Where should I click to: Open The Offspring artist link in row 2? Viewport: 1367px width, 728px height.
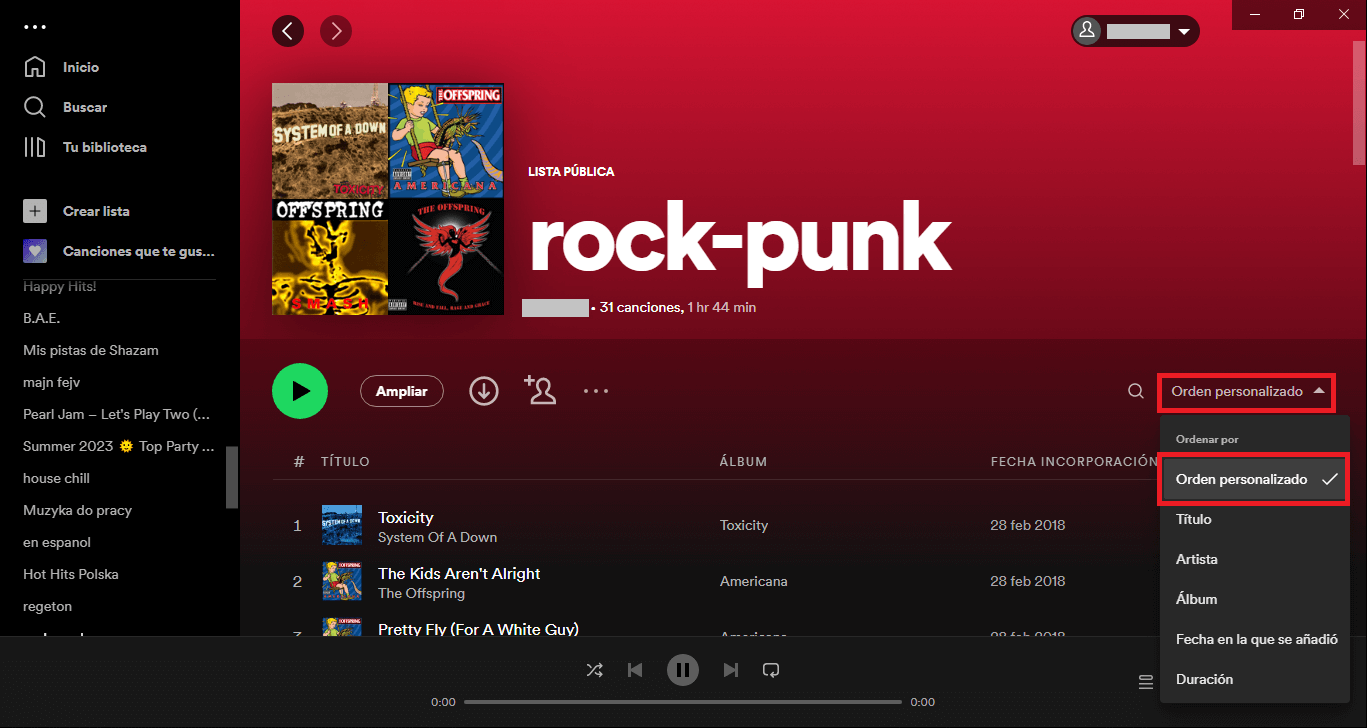pyautogui.click(x=421, y=593)
